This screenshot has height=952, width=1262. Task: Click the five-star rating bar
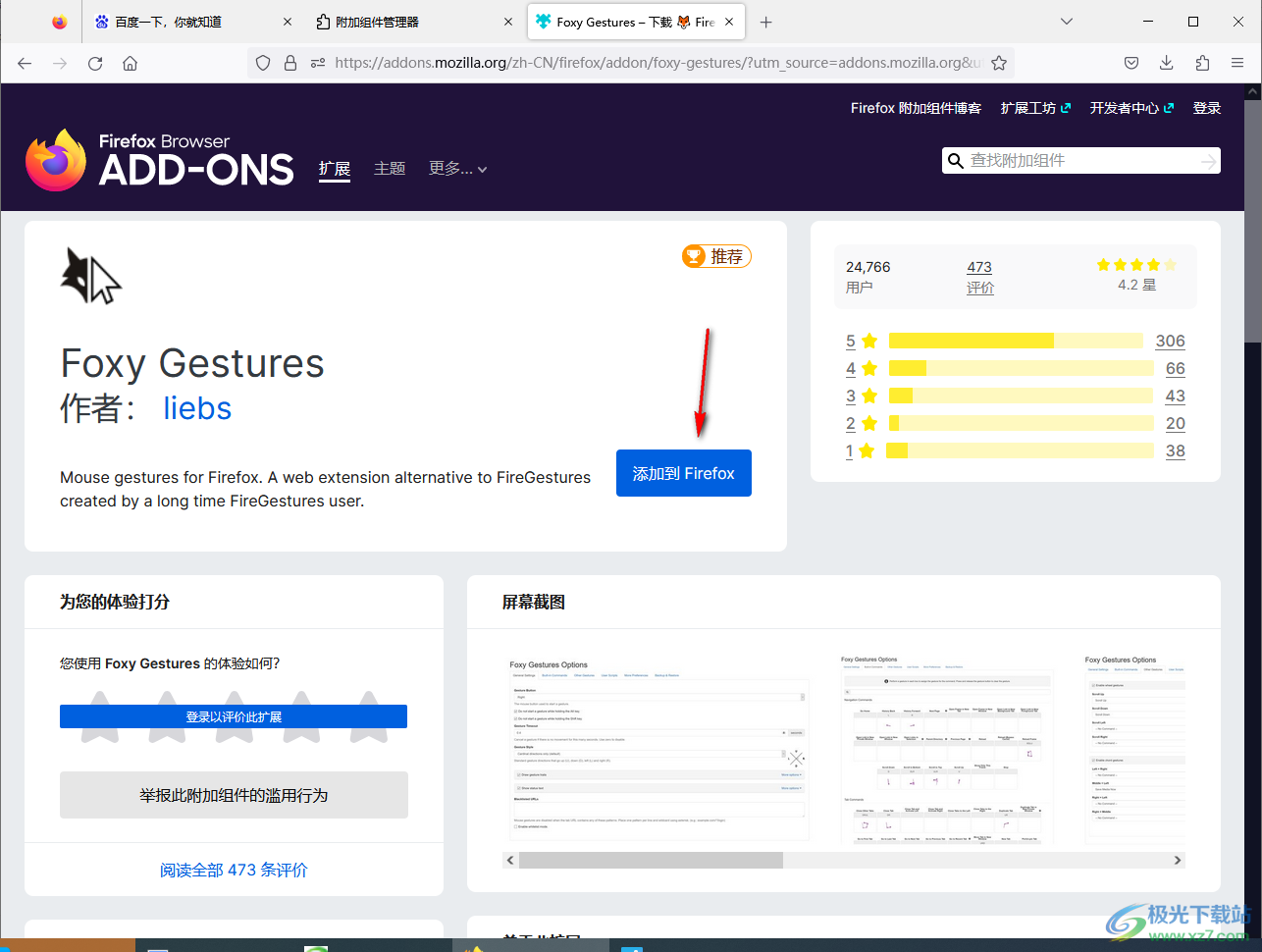(x=1016, y=341)
